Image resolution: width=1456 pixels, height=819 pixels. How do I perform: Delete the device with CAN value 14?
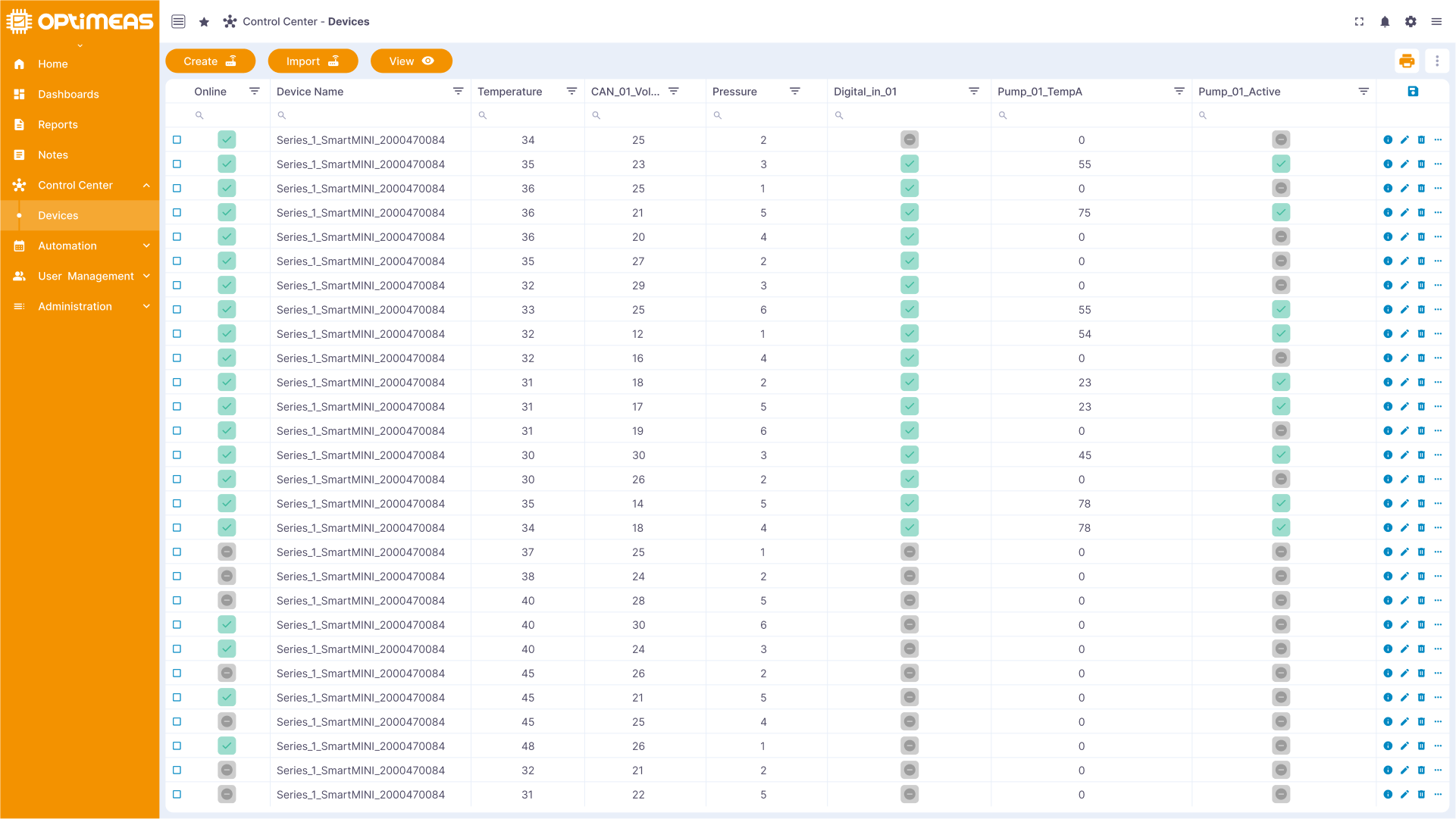pos(1421,504)
